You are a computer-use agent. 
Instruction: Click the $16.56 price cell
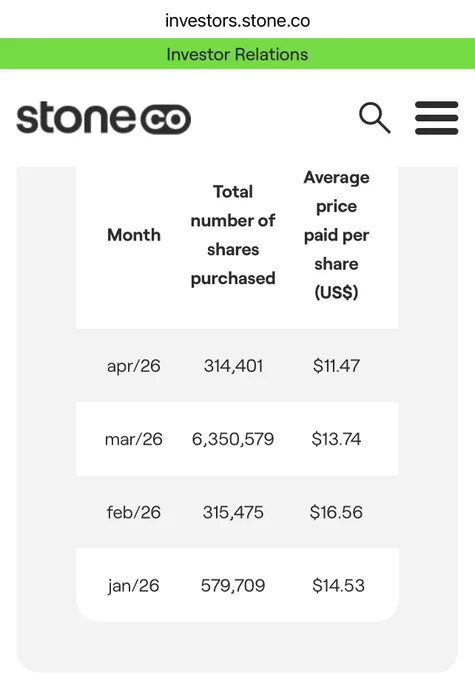point(336,512)
